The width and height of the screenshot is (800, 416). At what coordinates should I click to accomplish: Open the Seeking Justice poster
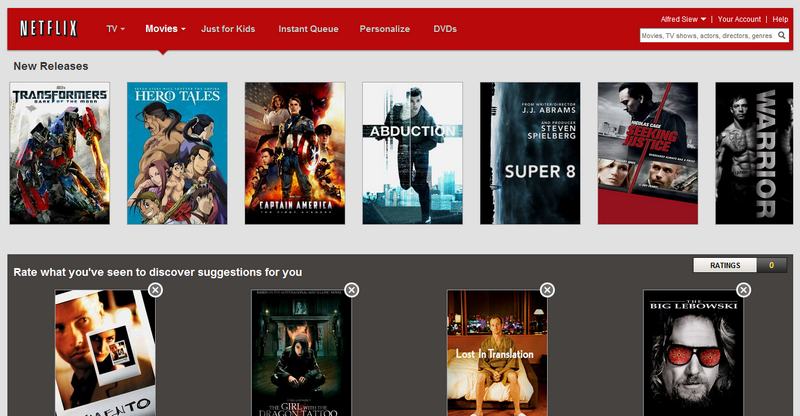[x=648, y=153]
